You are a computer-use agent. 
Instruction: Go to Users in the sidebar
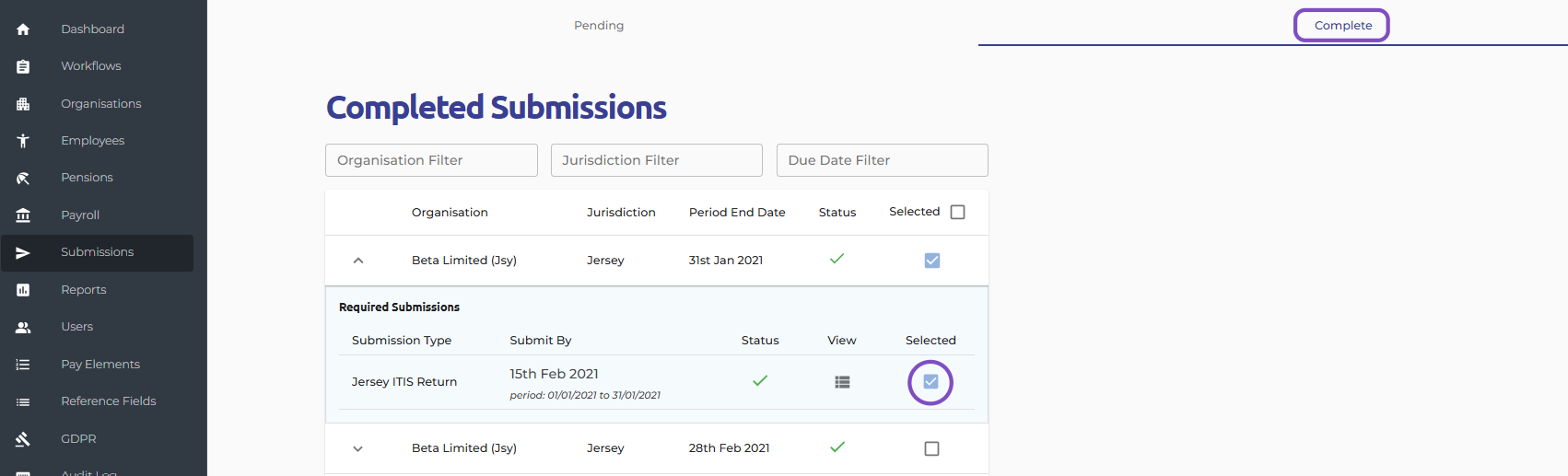coord(76,327)
